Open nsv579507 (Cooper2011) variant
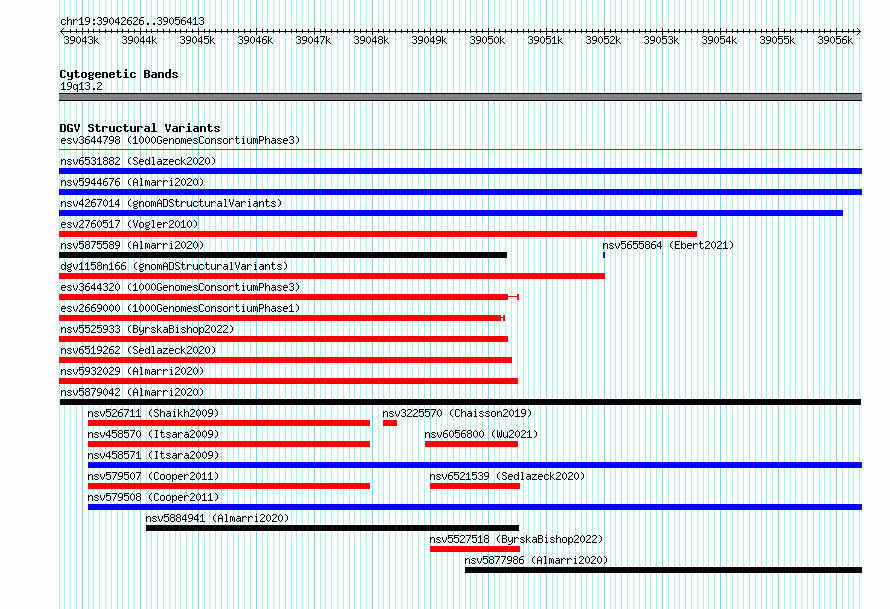This screenshot has width=890, height=609. (153, 476)
